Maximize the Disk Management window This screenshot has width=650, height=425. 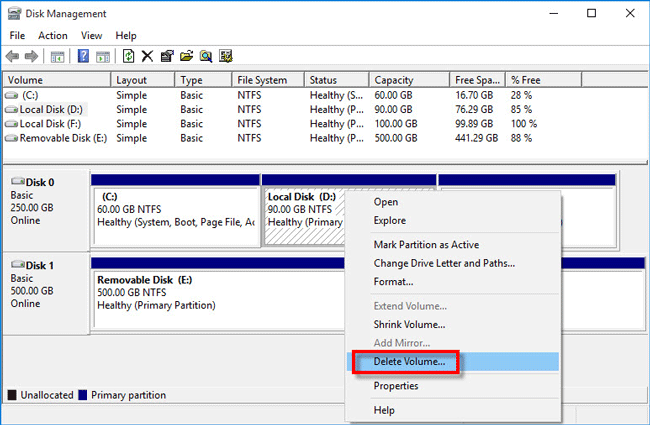[x=592, y=13]
